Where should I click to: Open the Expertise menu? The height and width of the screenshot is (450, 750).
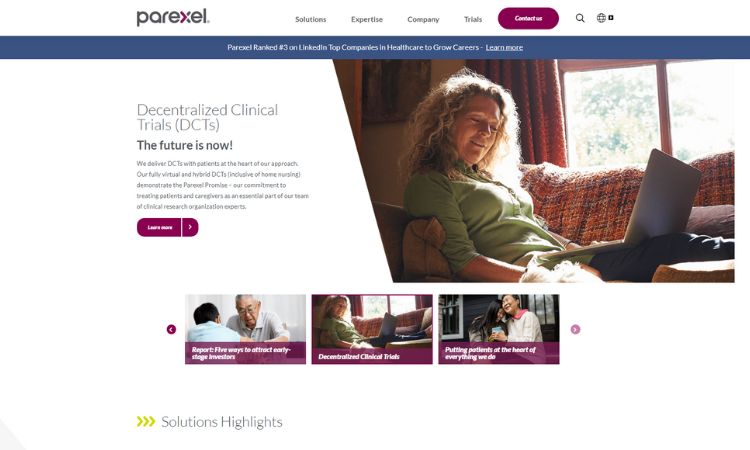[367, 19]
